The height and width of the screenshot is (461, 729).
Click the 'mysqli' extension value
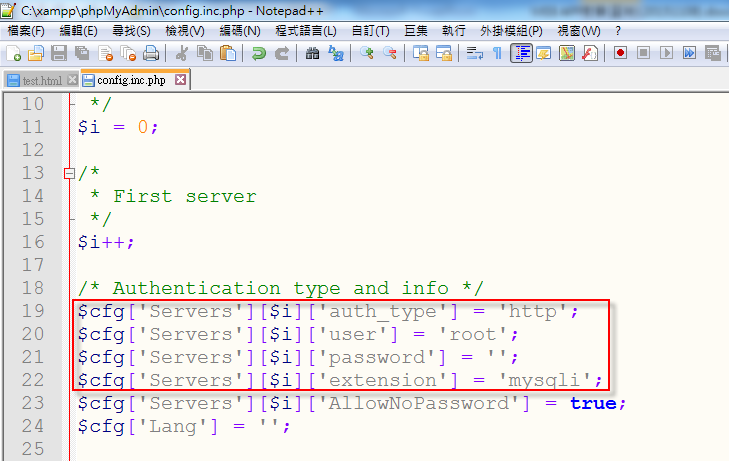coord(544,380)
